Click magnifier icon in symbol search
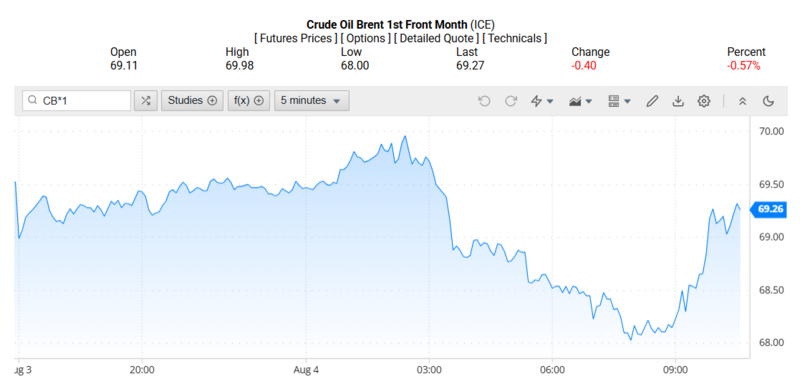 point(33,100)
